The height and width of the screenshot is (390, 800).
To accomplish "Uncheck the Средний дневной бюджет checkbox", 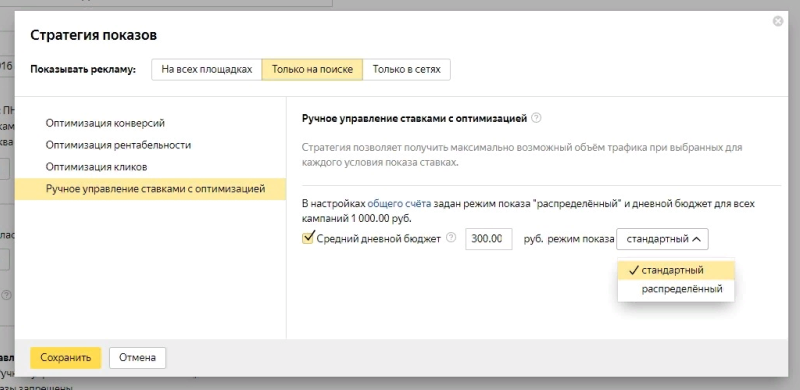I will tap(308, 238).
